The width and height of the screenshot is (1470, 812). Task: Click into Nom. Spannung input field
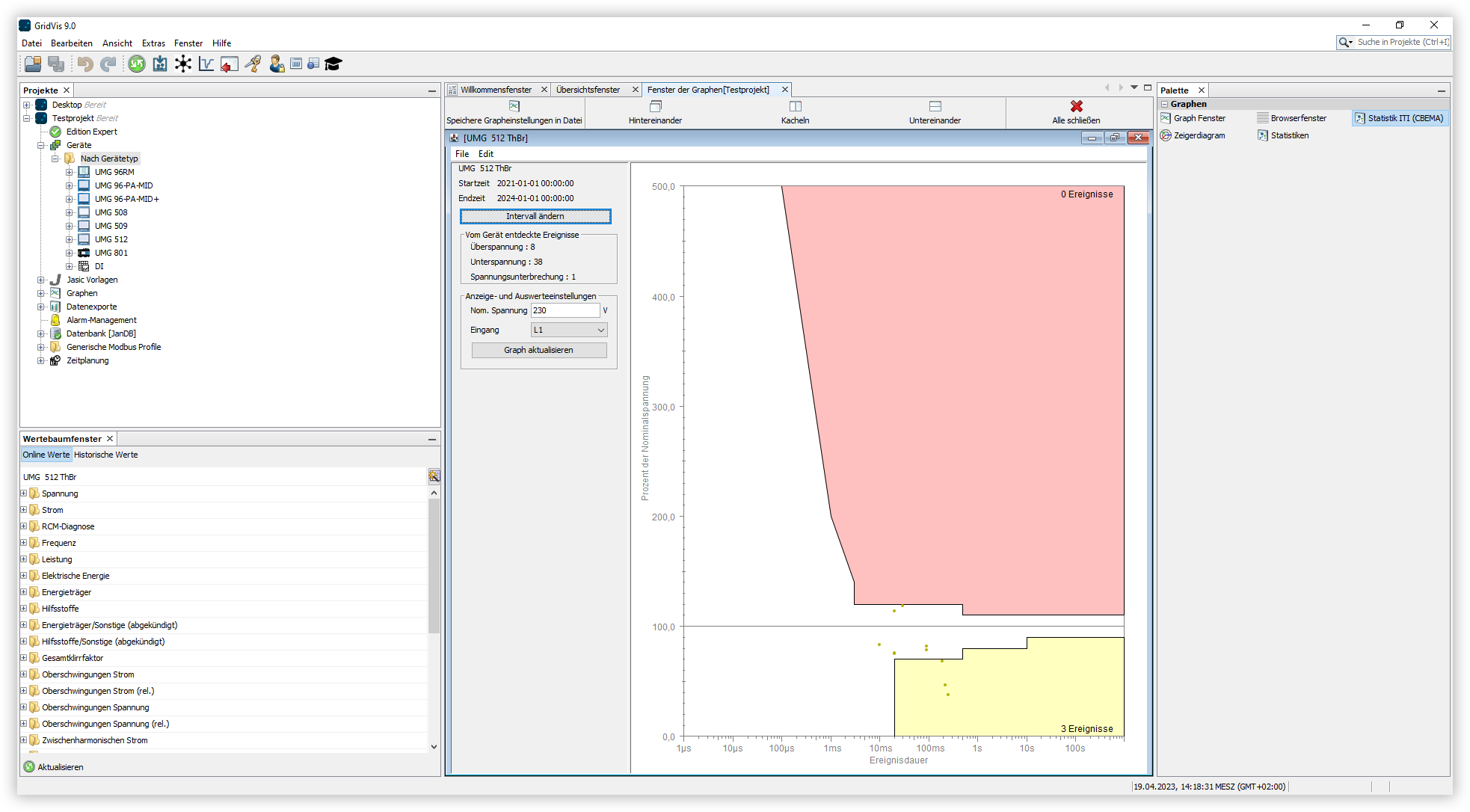pyautogui.click(x=565, y=310)
